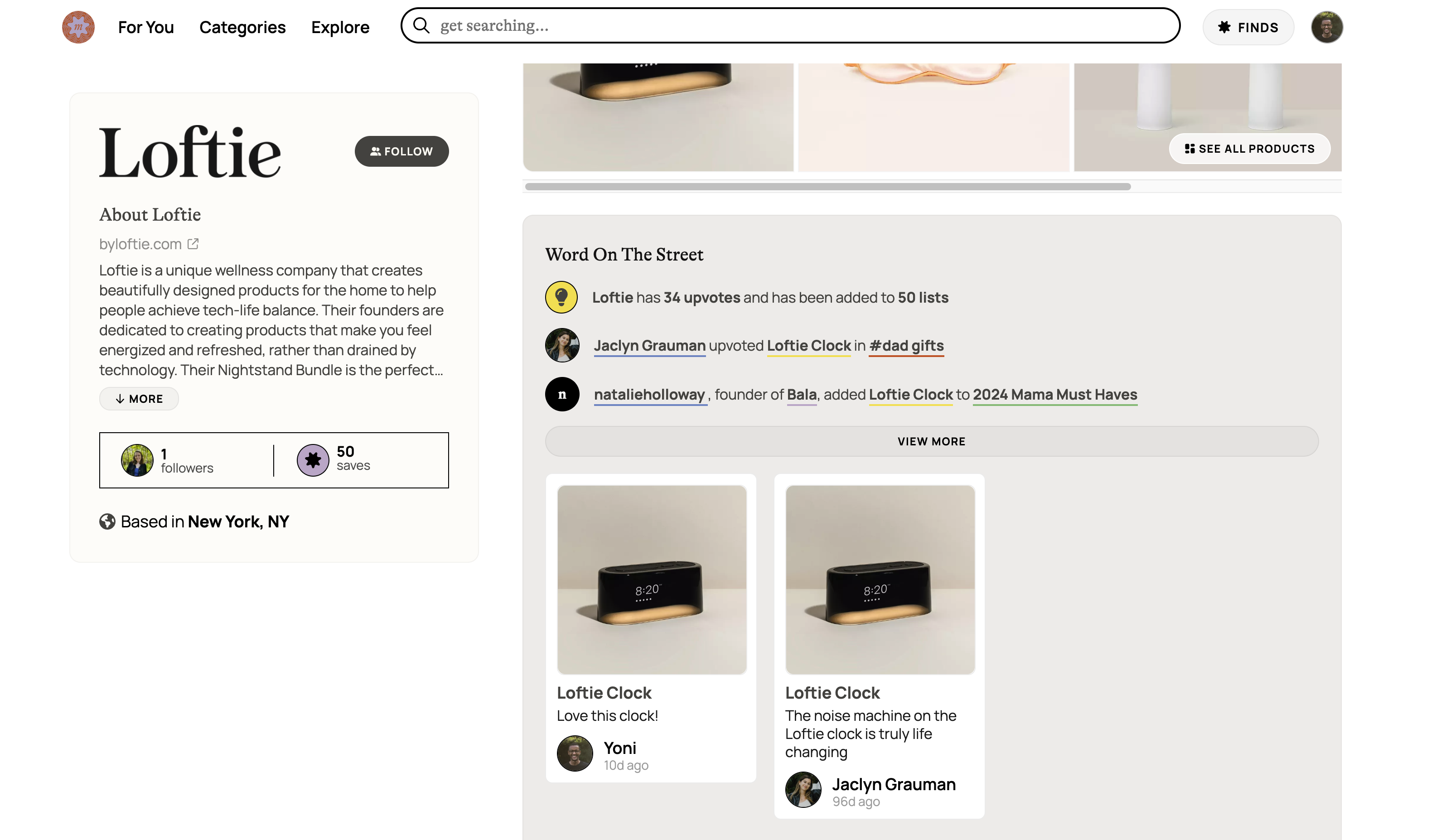The width and height of the screenshot is (1441, 840).
Task: Click the site logo icon
Action: (78, 27)
